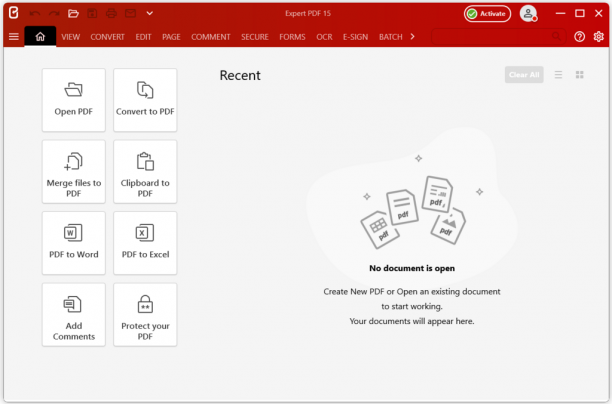Screen dimensions: 612x404
Task: Open the E-SIGN tab
Action: (356, 37)
